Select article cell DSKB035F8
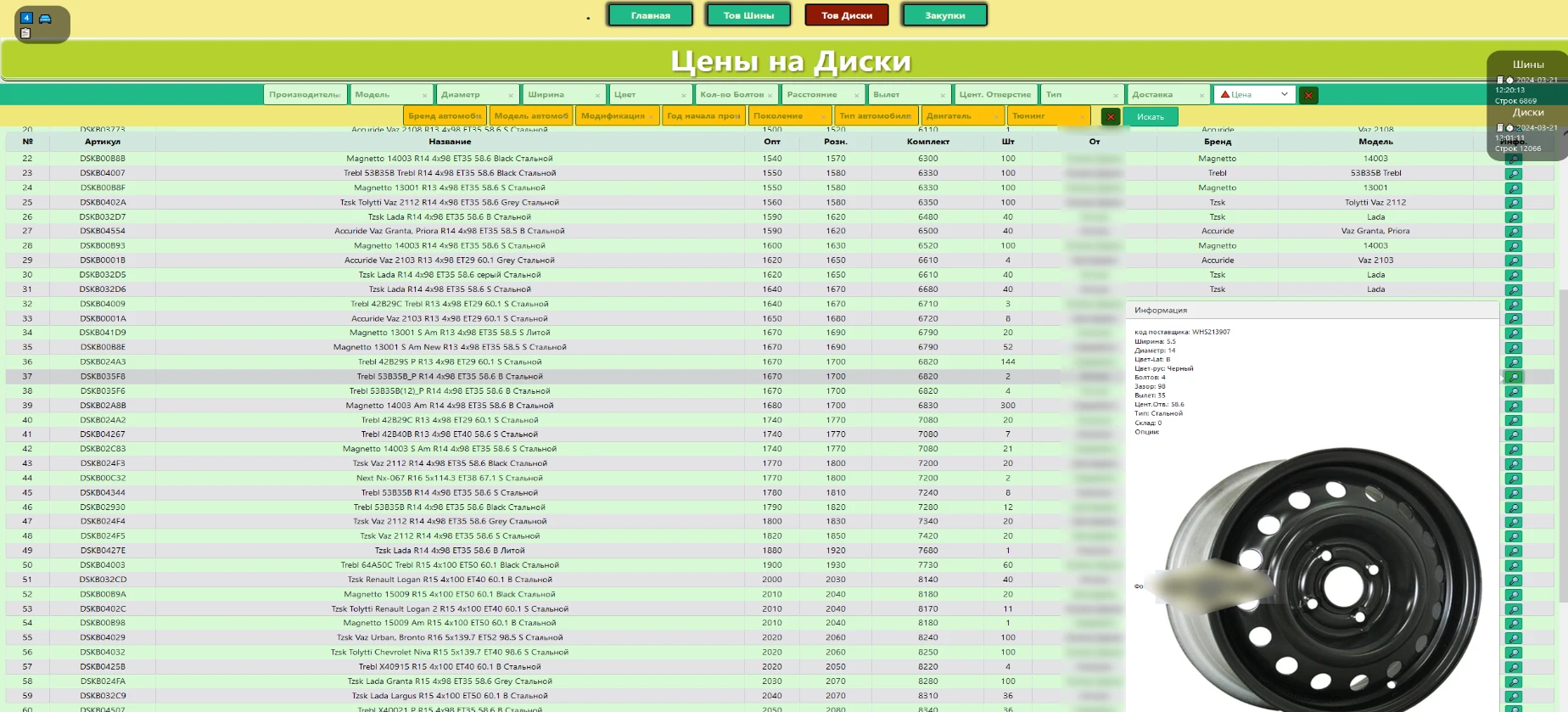This screenshot has height=712, width=1568. click(x=103, y=376)
